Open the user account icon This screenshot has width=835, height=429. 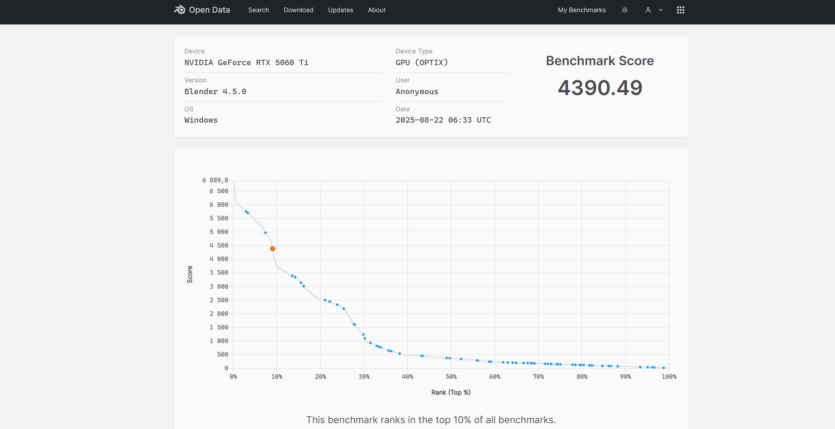(648, 10)
